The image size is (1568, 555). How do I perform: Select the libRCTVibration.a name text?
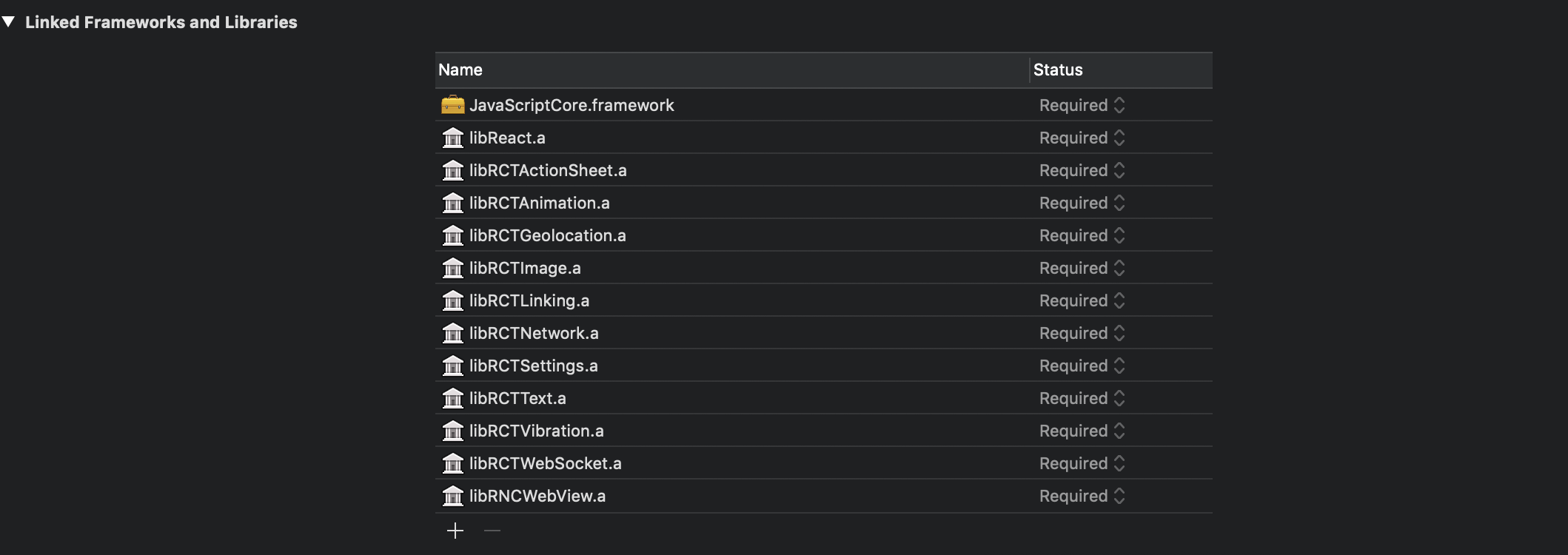coord(537,431)
